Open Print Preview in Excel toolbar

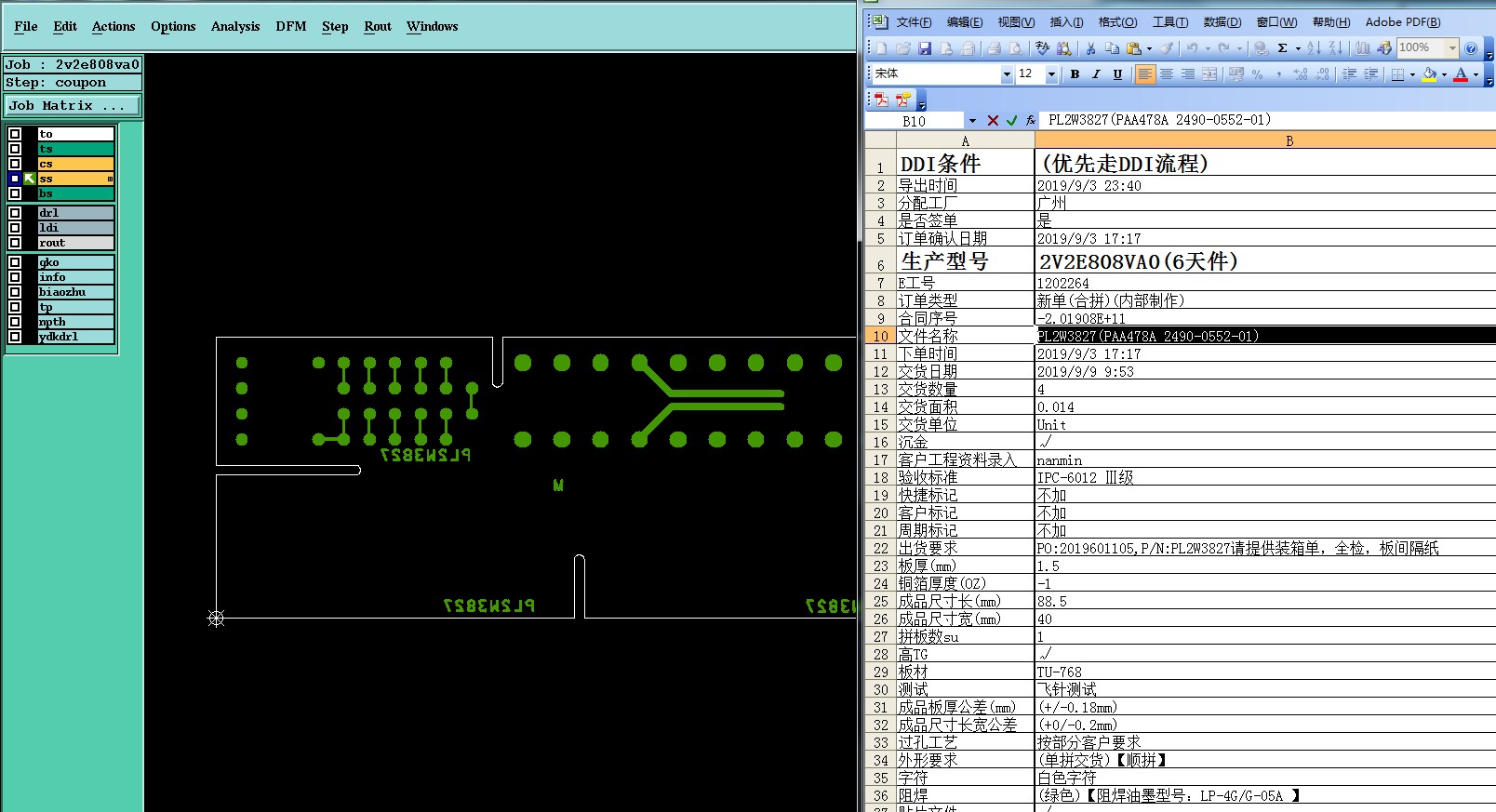click(x=1015, y=48)
